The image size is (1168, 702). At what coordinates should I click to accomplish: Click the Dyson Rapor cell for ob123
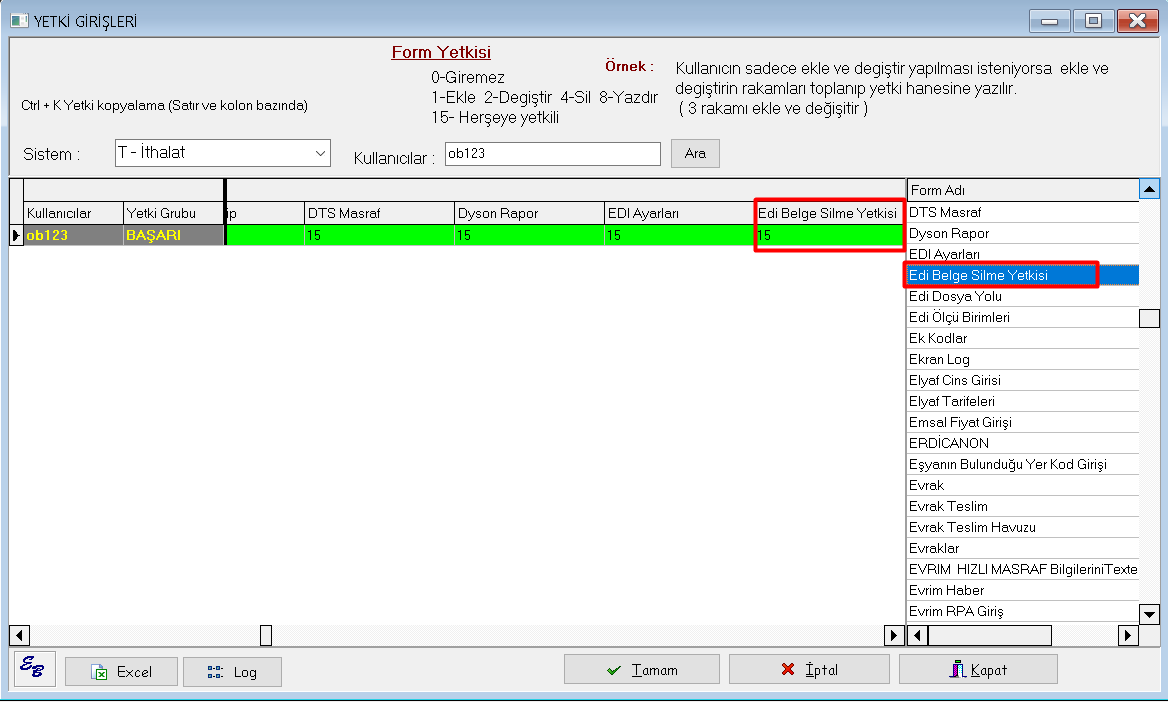tap(528, 235)
